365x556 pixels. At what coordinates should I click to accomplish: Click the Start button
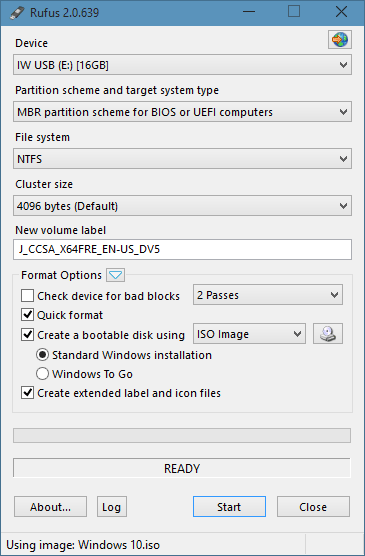coord(229,507)
